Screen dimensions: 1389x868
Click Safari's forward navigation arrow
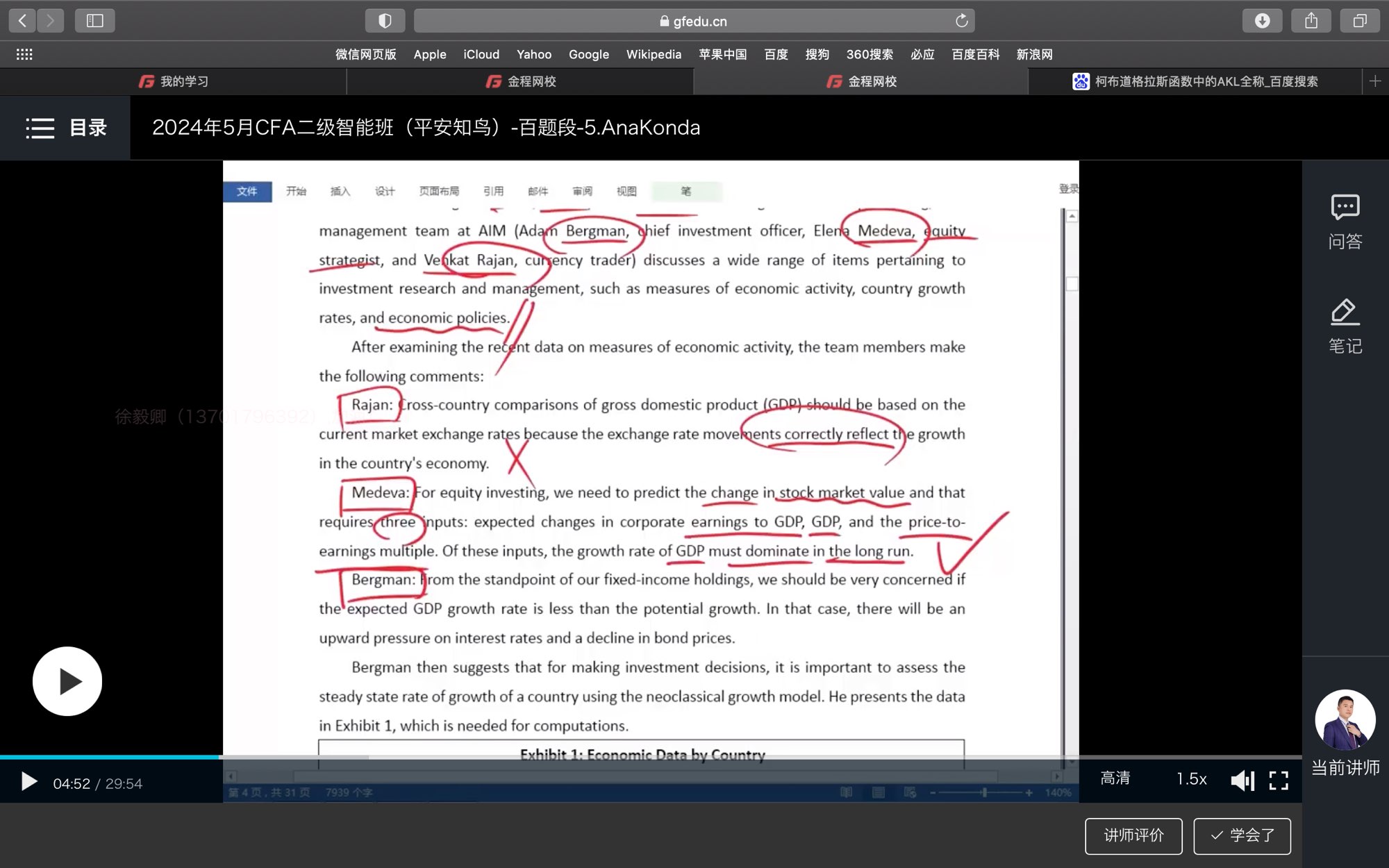pyautogui.click(x=50, y=21)
